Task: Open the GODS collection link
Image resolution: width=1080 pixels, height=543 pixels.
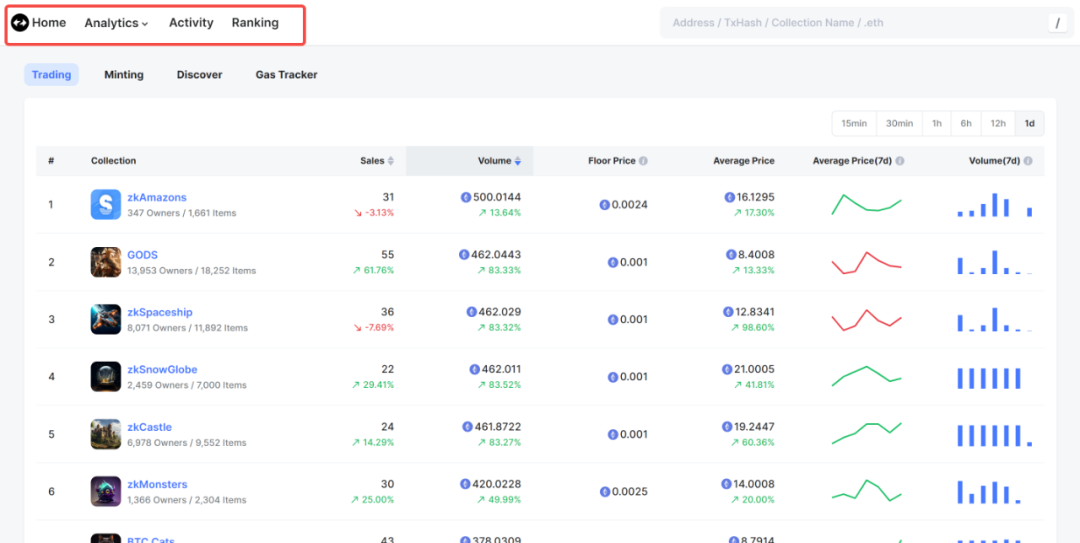Action: pyautogui.click(x=143, y=254)
